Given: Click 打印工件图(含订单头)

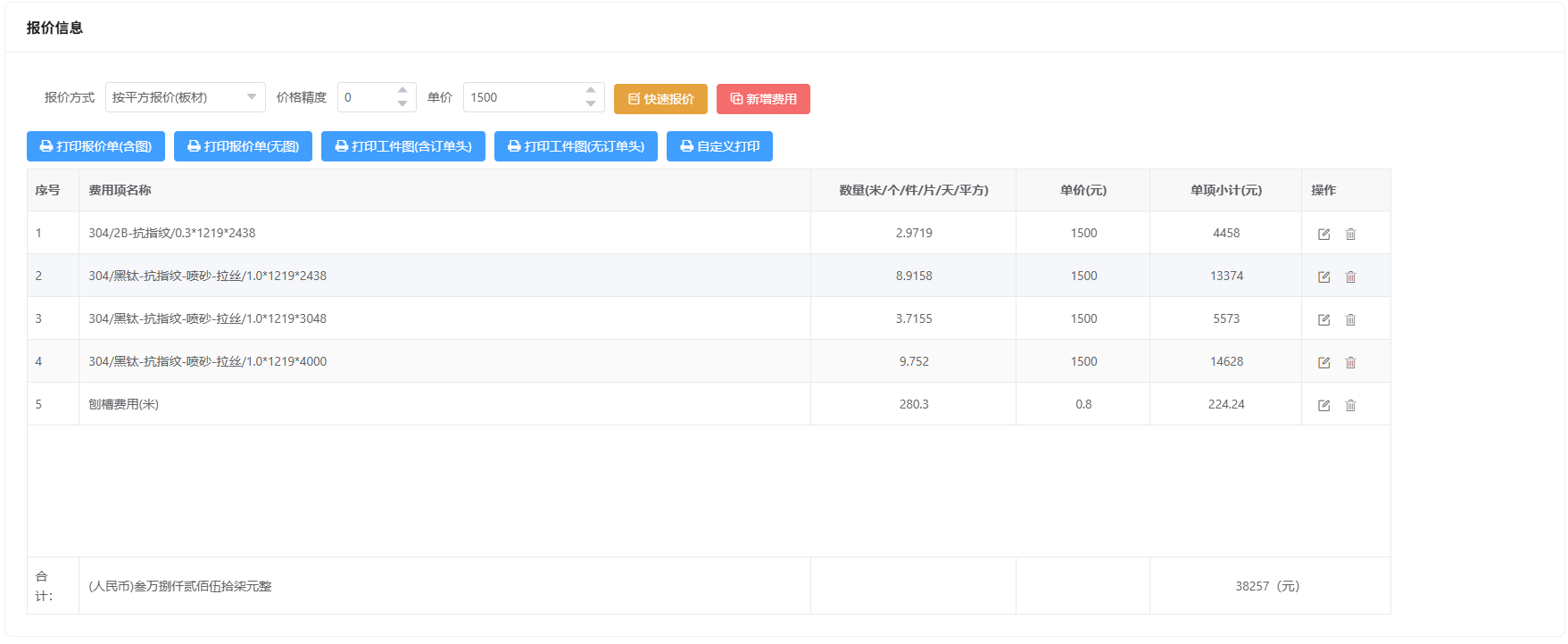Looking at the screenshot, I should pyautogui.click(x=403, y=146).
